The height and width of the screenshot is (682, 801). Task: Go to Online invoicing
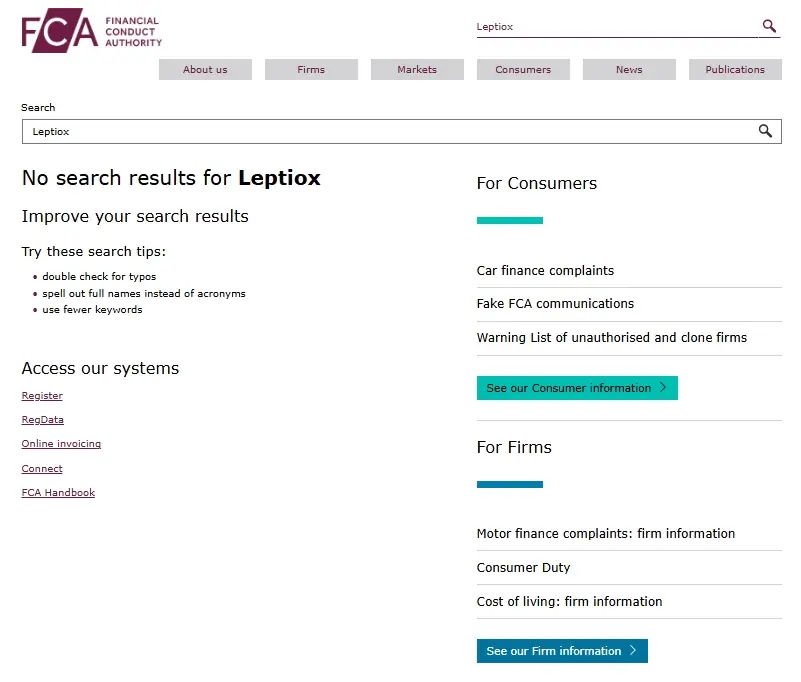click(61, 444)
